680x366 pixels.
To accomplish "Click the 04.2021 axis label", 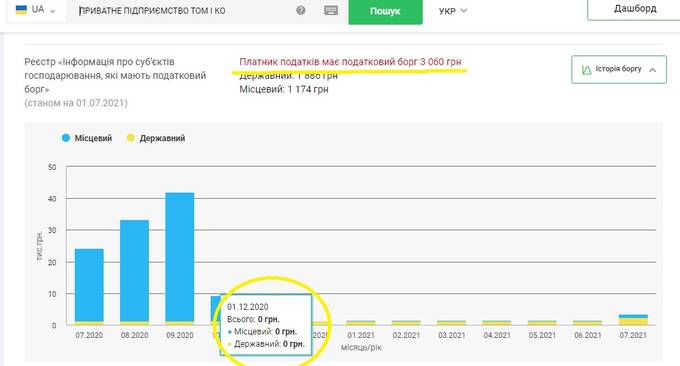I will (497, 335).
